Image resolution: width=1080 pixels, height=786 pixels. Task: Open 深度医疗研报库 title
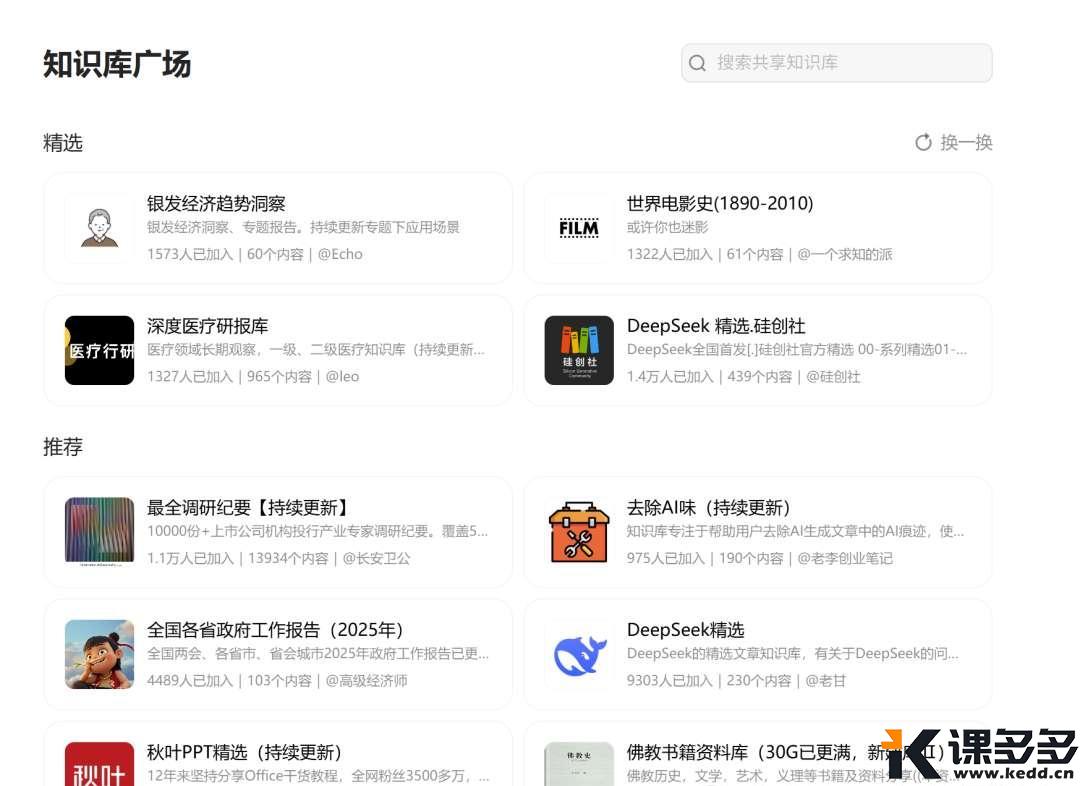click(x=207, y=326)
